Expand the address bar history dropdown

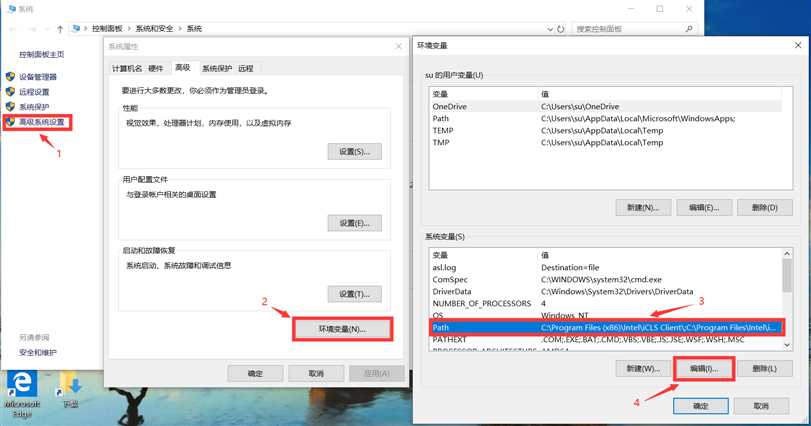pyautogui.click(x=550, y=29)
